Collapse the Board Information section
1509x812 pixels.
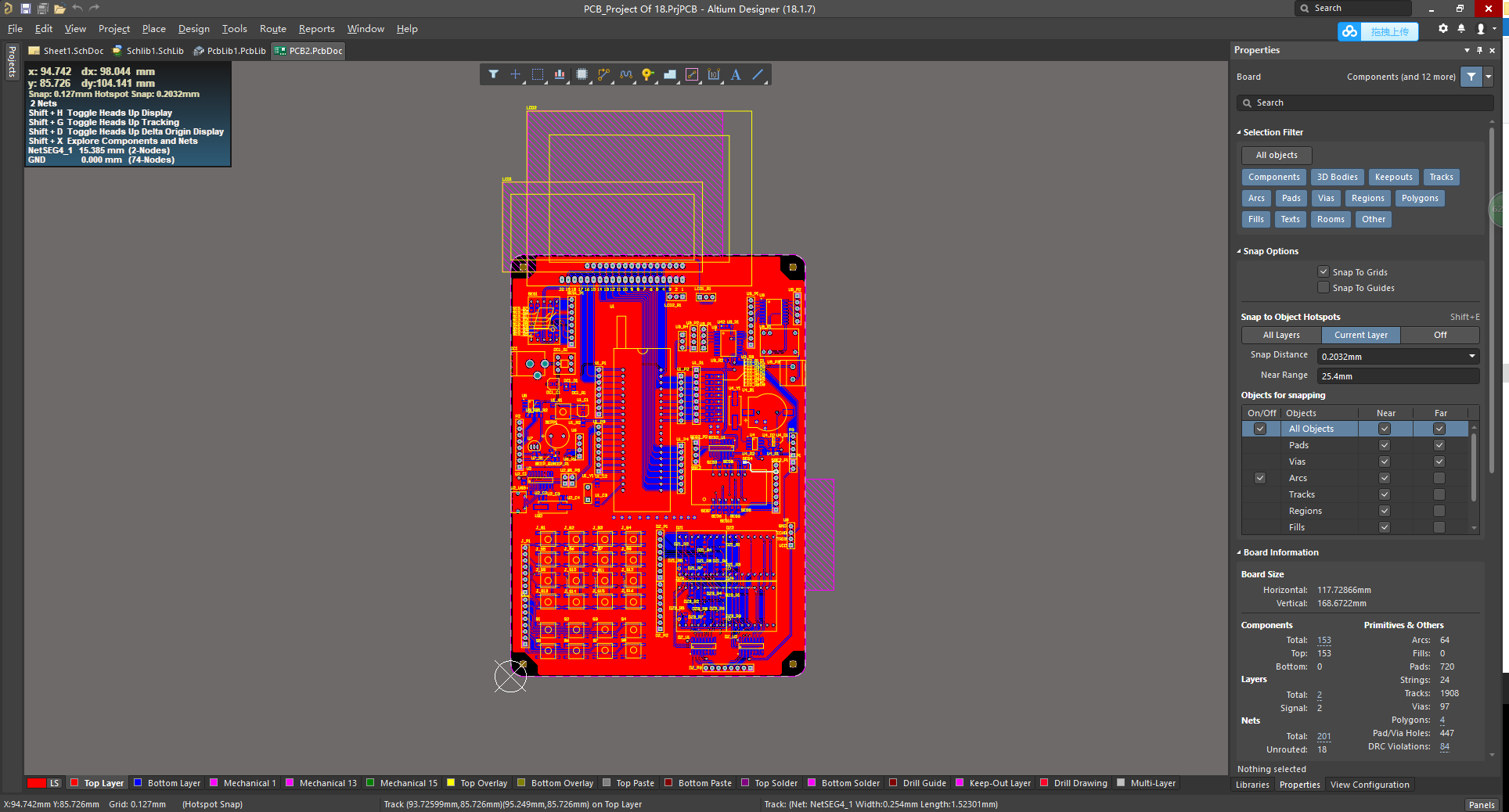pyautogui.click(x=1239, y=552)
